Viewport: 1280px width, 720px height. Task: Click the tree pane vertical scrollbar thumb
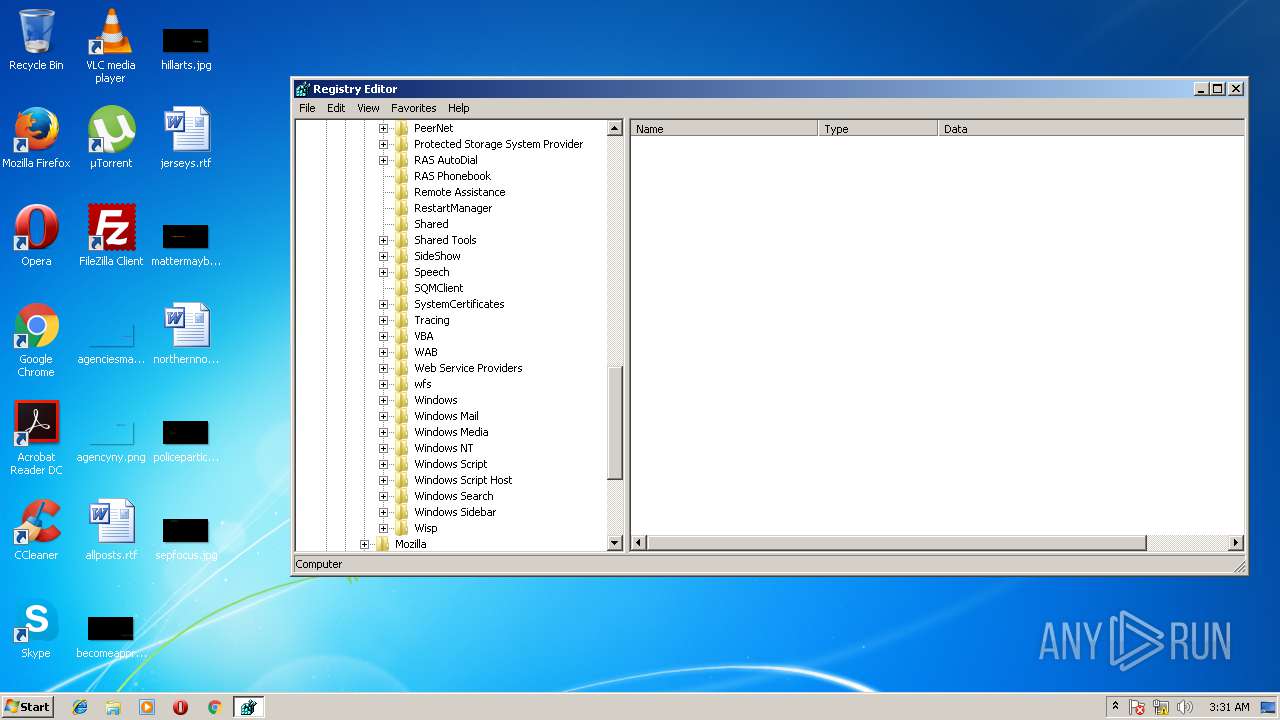point(615,423)
